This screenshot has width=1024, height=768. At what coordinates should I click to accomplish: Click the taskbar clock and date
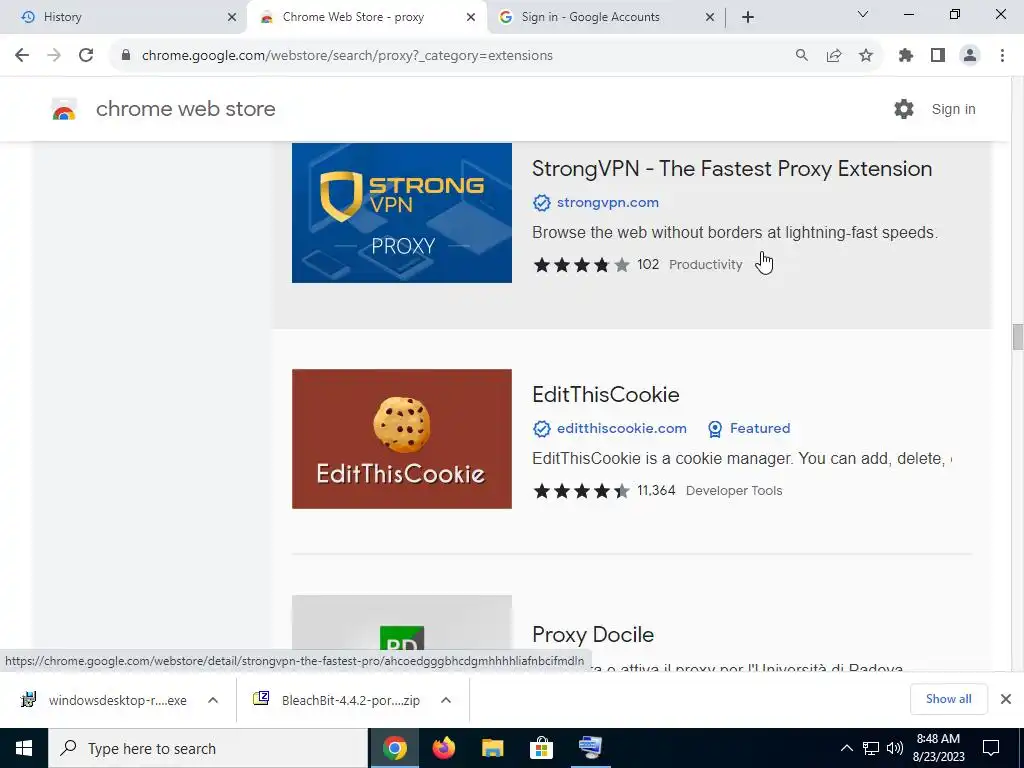coord(938,748)
